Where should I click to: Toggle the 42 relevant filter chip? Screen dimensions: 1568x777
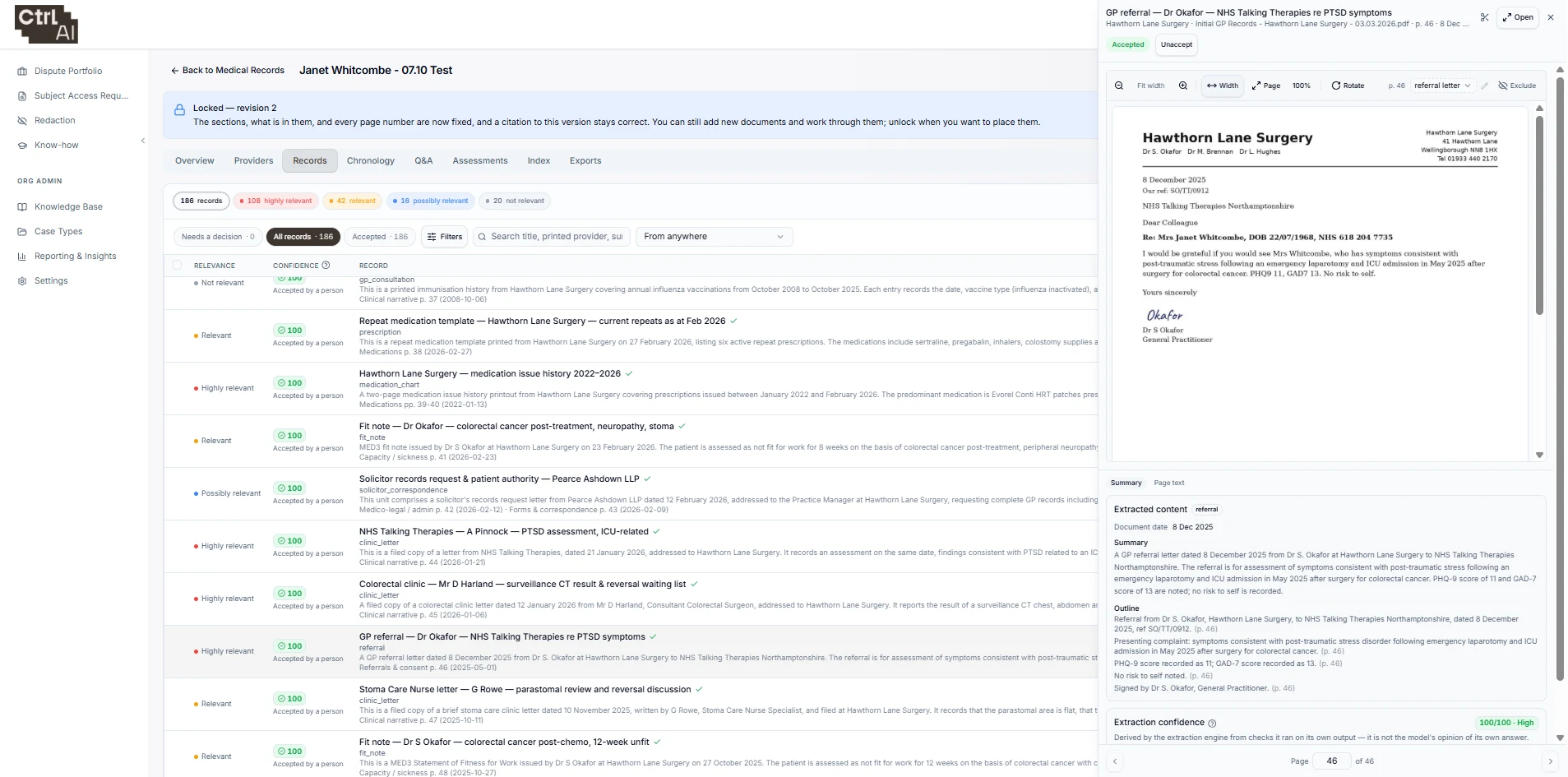coord(352,201)
